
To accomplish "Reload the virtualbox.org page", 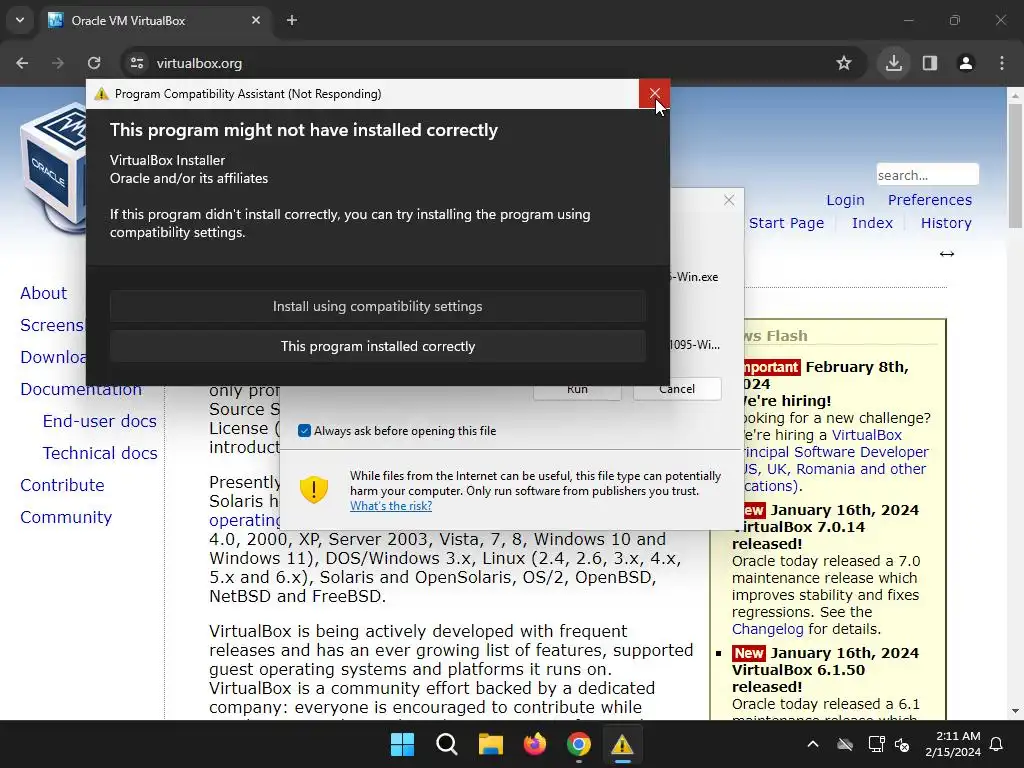I will click(x=94, y=63).
